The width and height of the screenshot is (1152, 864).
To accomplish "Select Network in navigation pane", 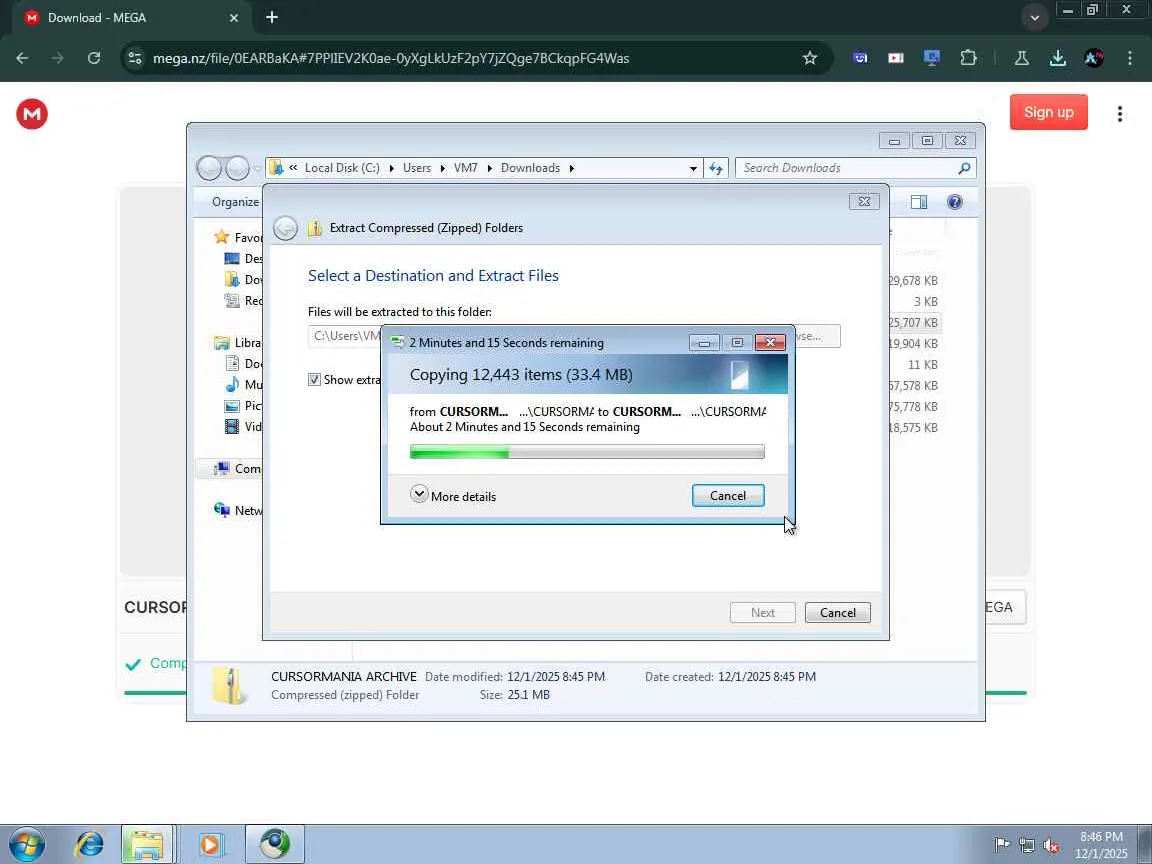I will click(238, 511).
